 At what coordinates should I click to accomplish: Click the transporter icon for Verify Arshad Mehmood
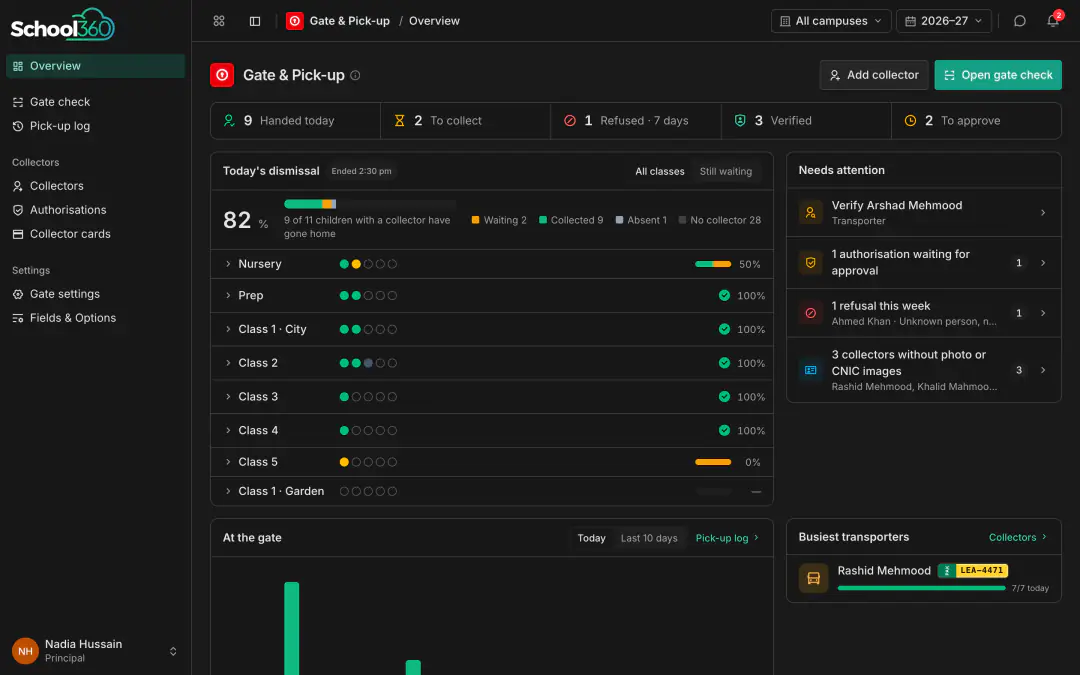pos(811,212)
